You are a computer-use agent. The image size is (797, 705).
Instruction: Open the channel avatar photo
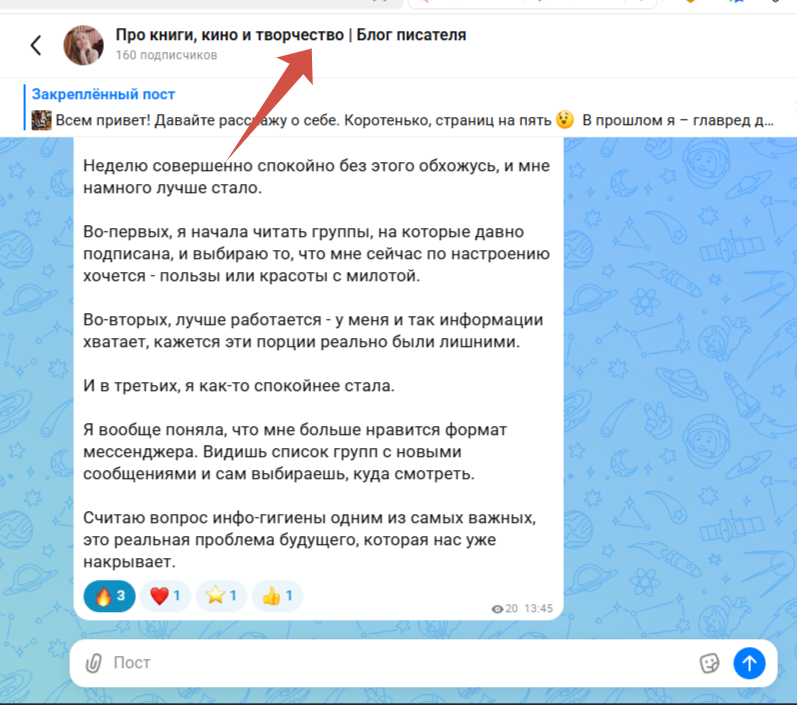[83, 45]
